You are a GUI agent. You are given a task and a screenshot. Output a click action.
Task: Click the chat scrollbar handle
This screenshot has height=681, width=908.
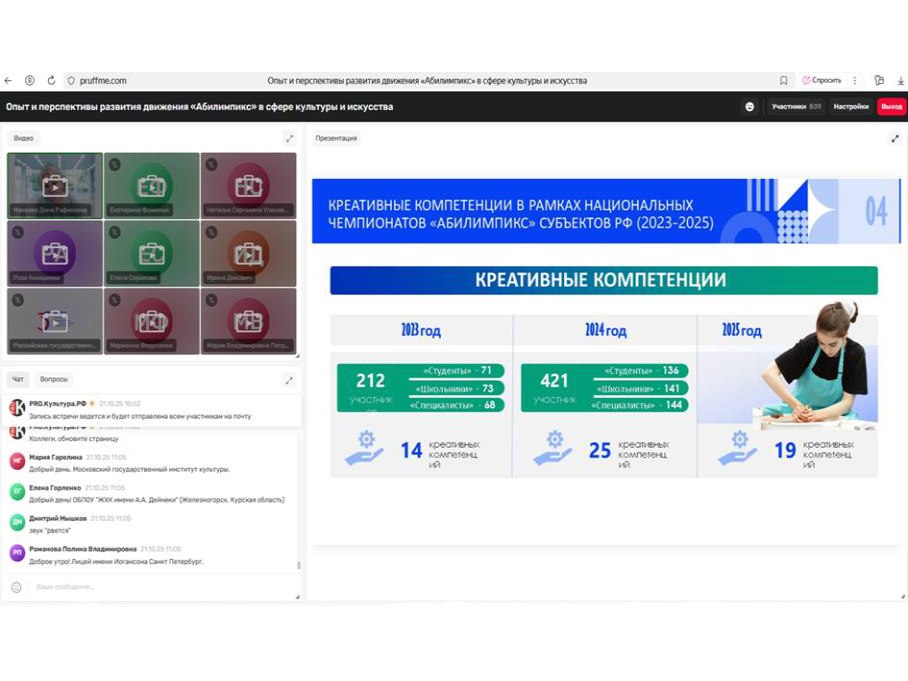point(298,566)
